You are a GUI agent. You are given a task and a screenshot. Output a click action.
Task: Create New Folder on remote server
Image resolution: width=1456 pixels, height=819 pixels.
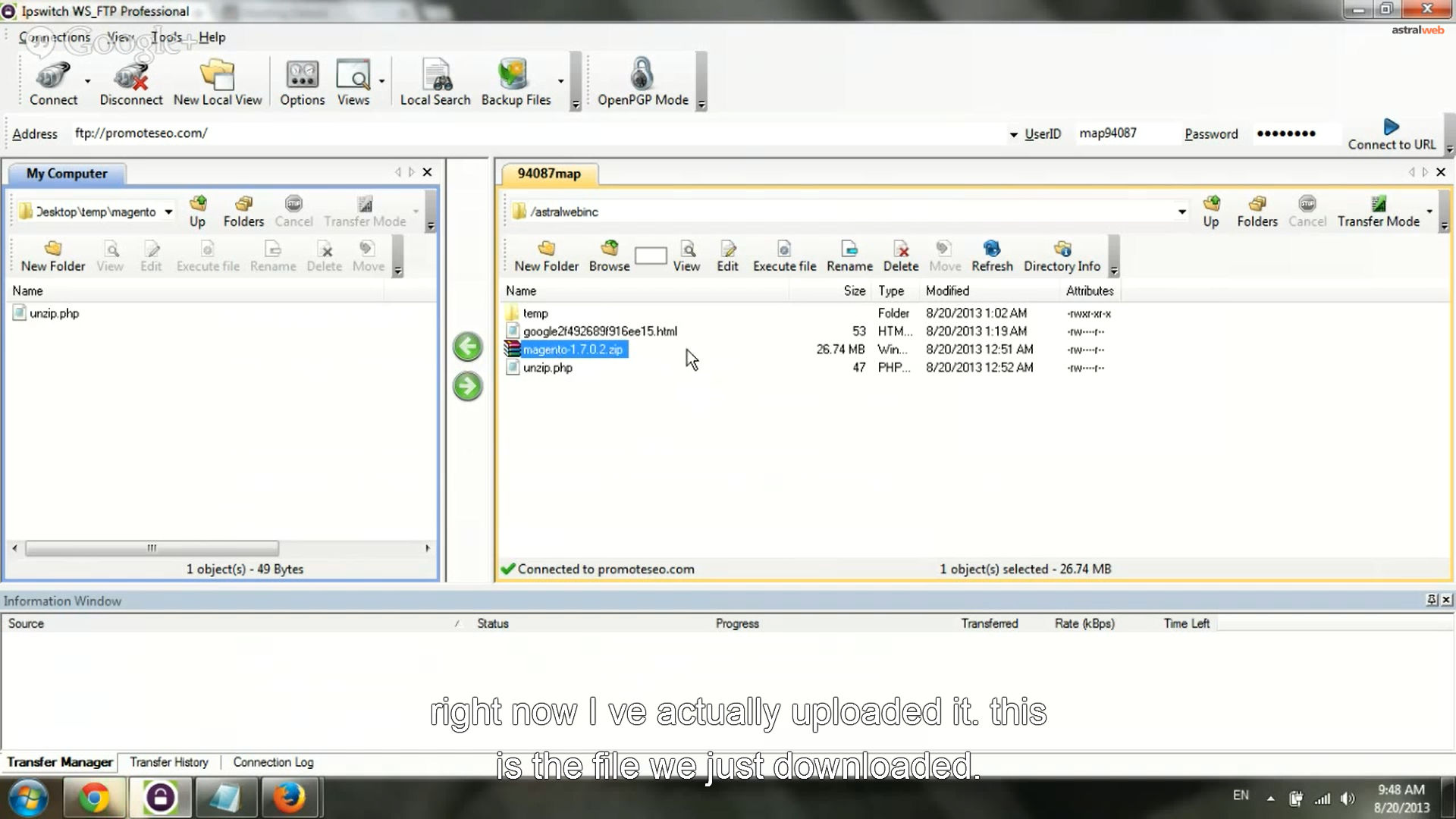[546, 256]
